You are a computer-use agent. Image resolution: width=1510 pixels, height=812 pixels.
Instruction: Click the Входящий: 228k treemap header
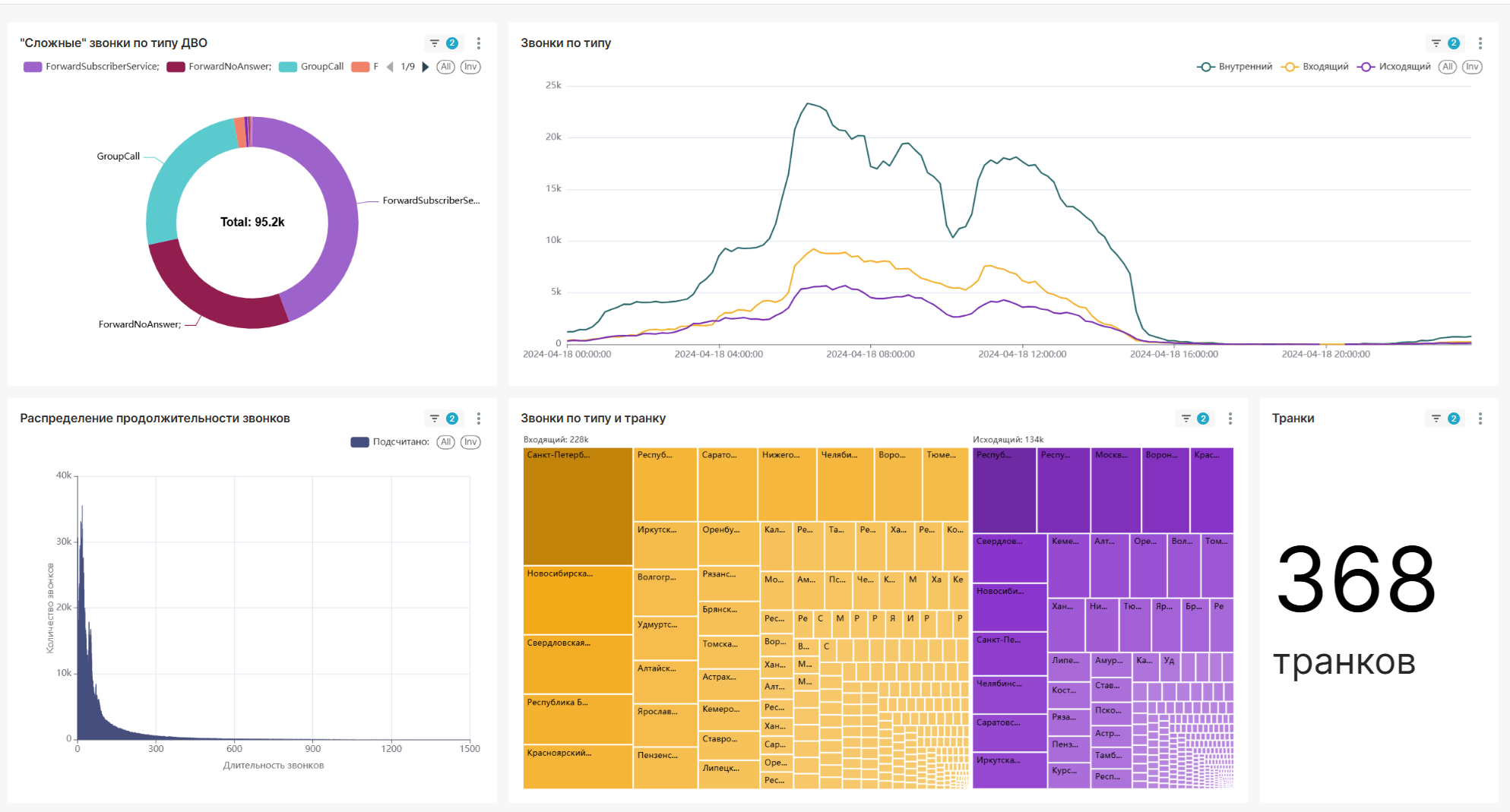point(556,440)
